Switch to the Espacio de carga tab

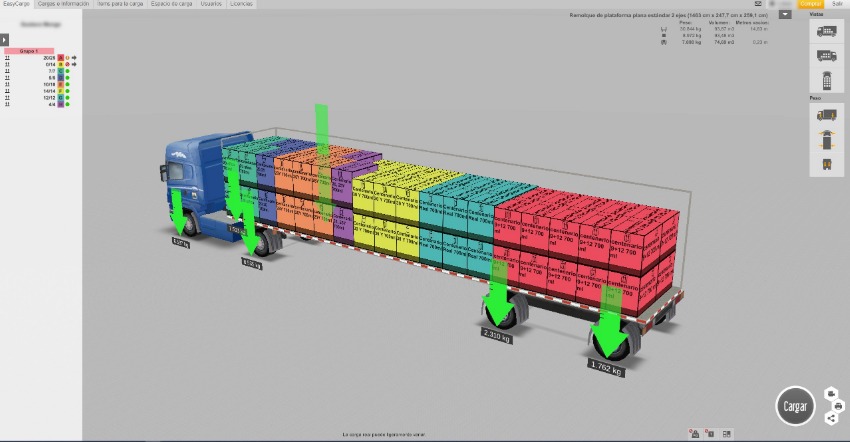tap(172, 4)
